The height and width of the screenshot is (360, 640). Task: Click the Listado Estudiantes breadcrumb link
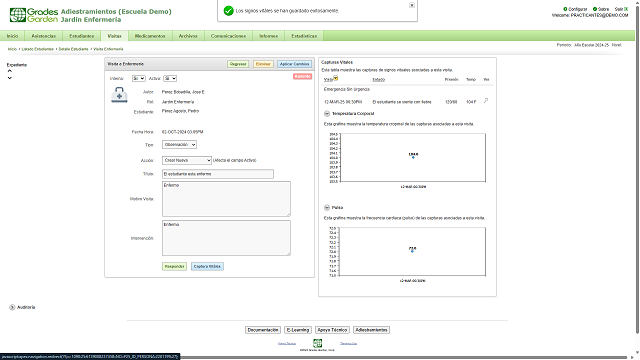[38, 49]
